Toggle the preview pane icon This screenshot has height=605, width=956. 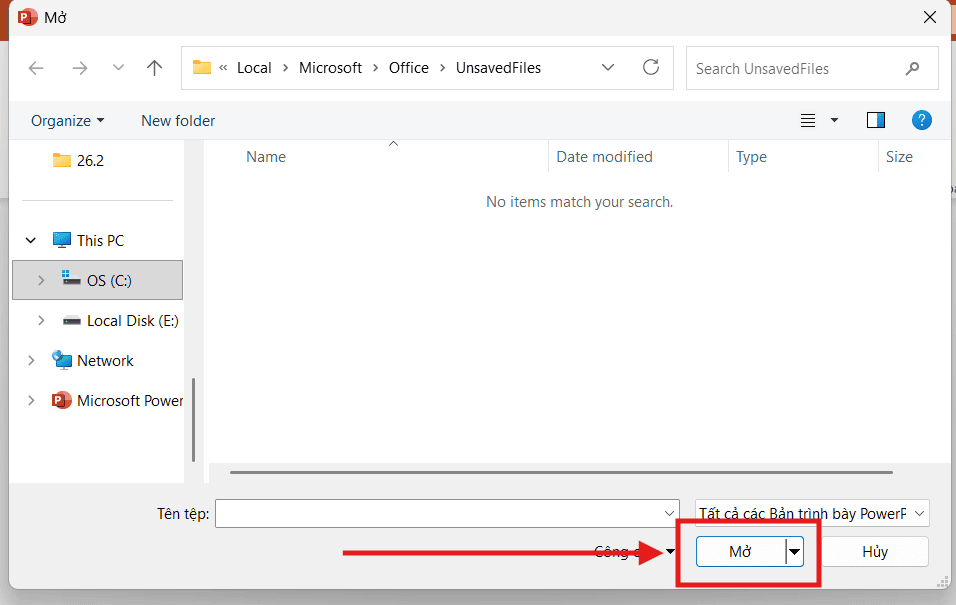876,120
